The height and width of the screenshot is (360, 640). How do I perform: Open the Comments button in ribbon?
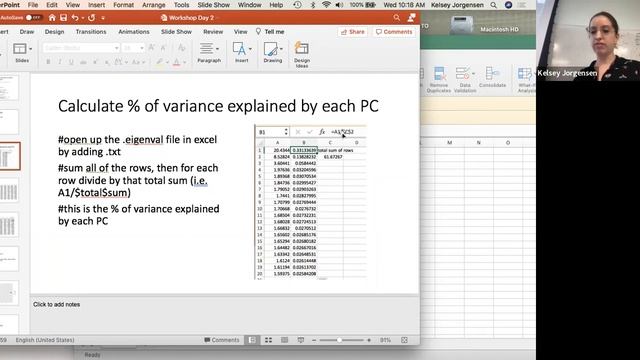[x=394, y=32]
